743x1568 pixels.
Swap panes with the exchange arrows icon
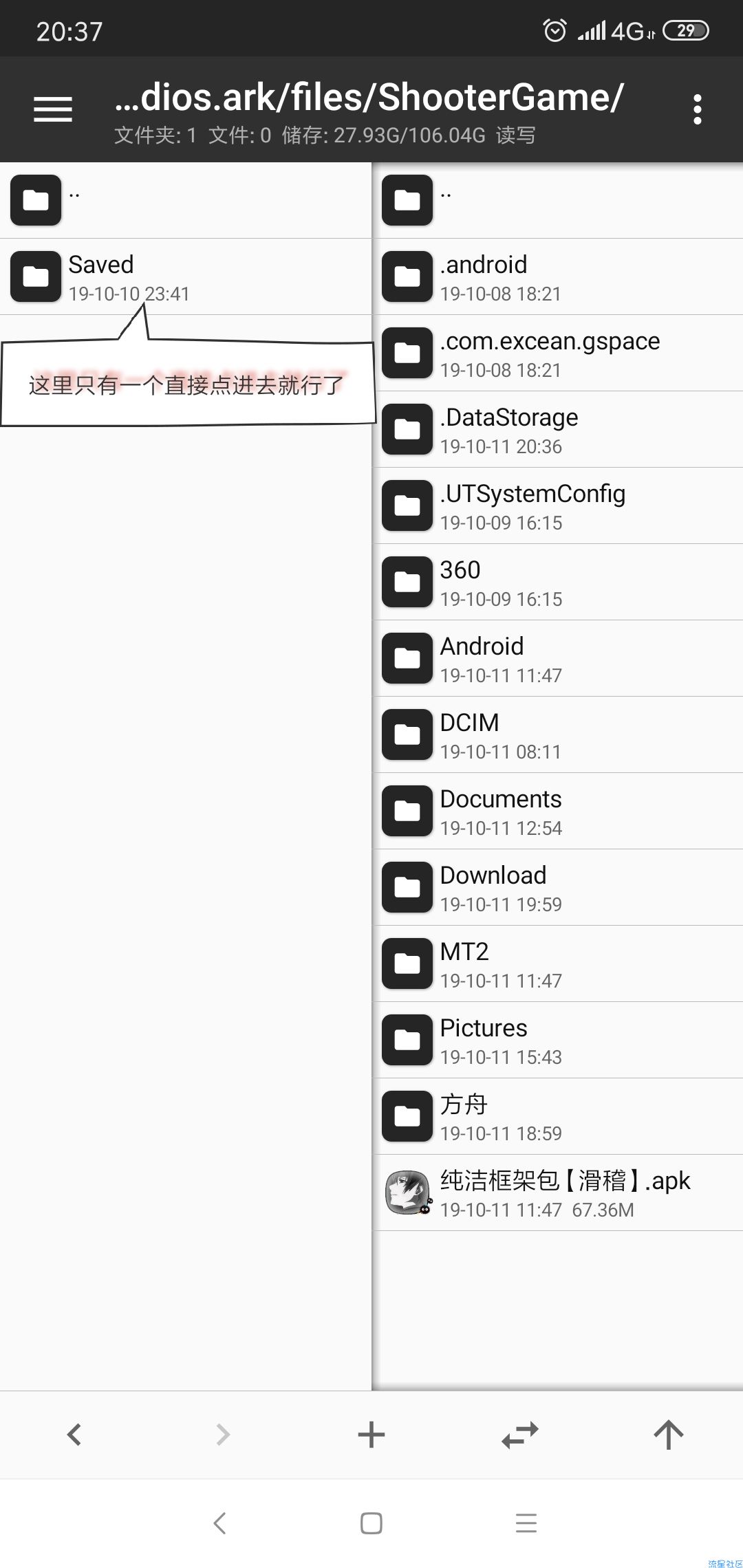[520, 1435]
